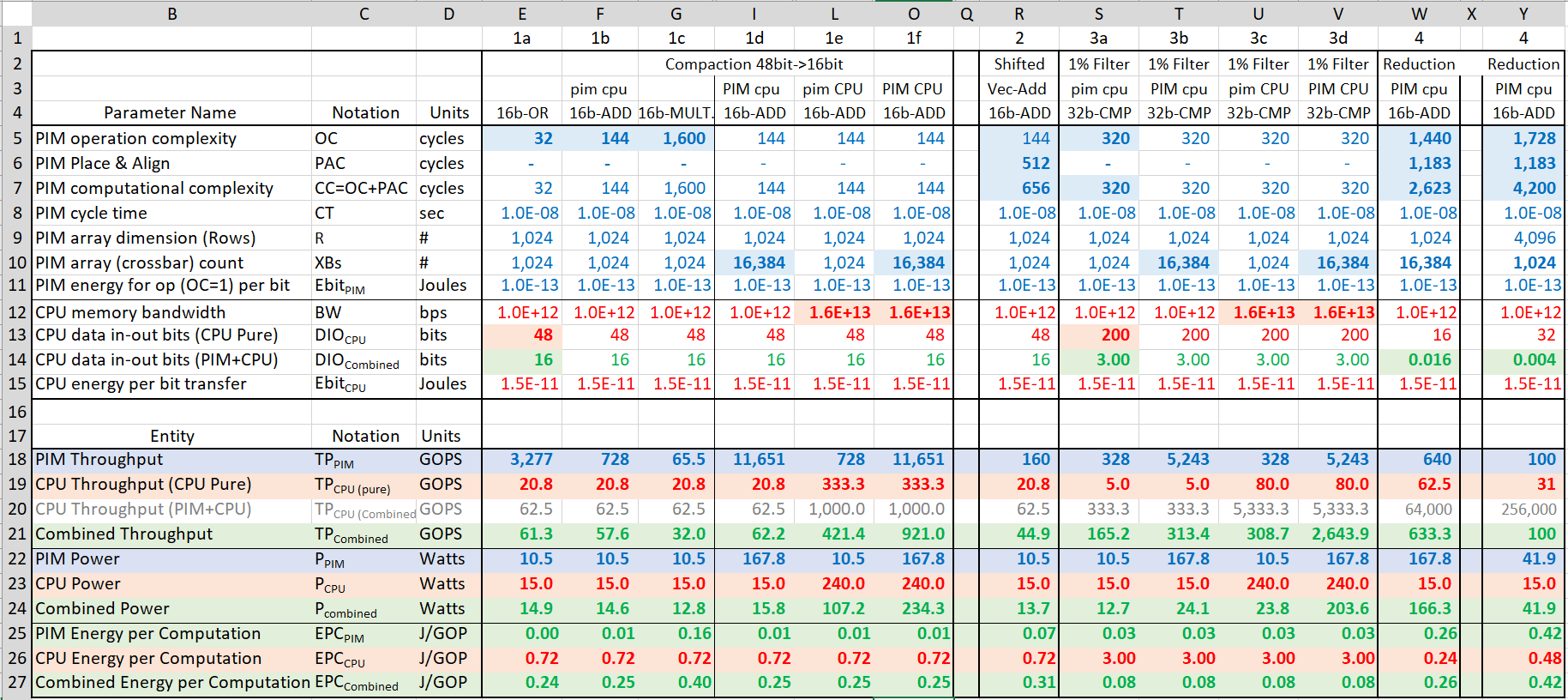Select the 2,643.9 Combined Throughput cell

(1338, 534)
